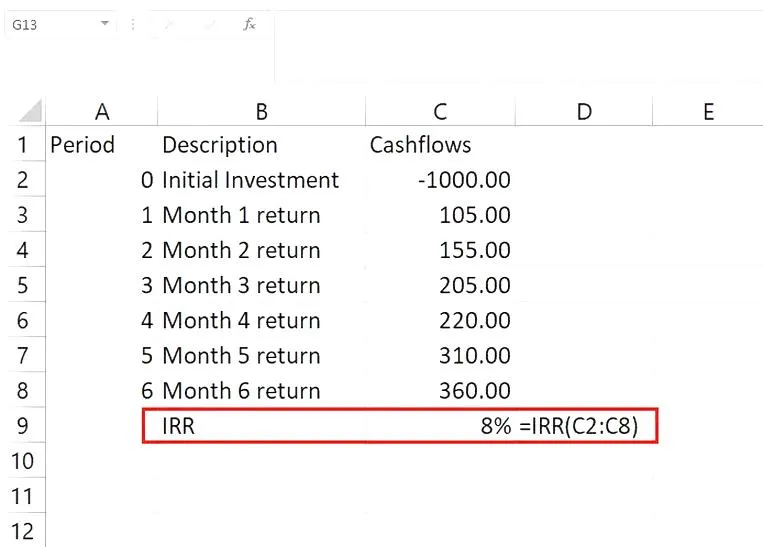Select column E header
The width and height of the screenshot is (763, 547).
click(708, 111)
